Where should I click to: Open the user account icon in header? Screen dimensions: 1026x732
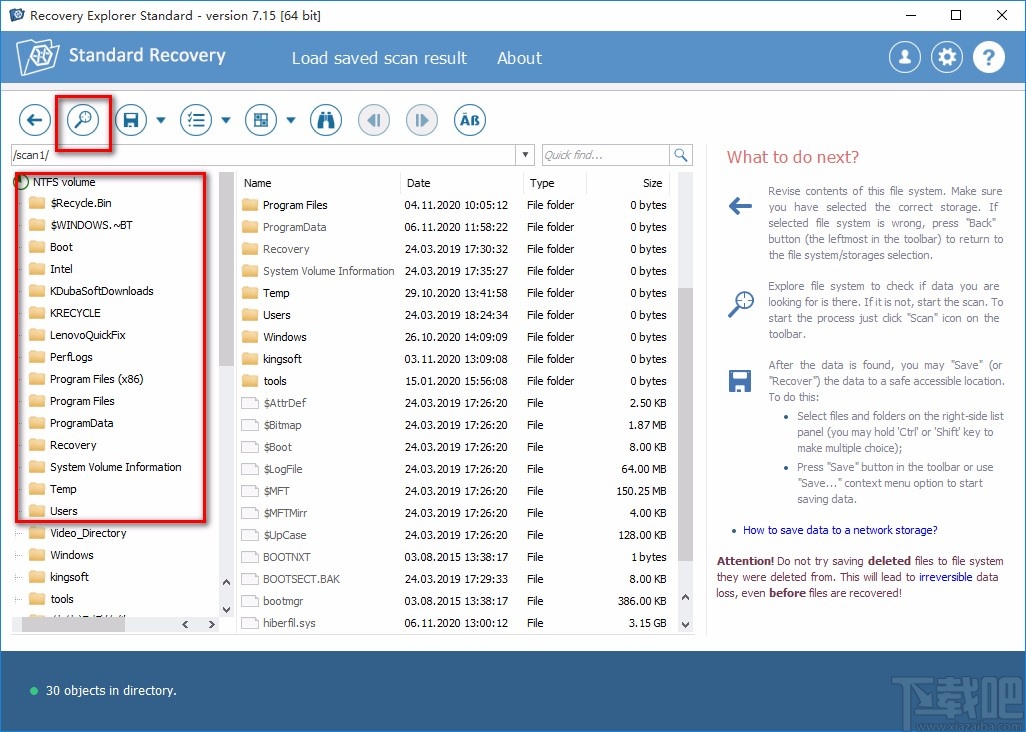pos(905,58)
